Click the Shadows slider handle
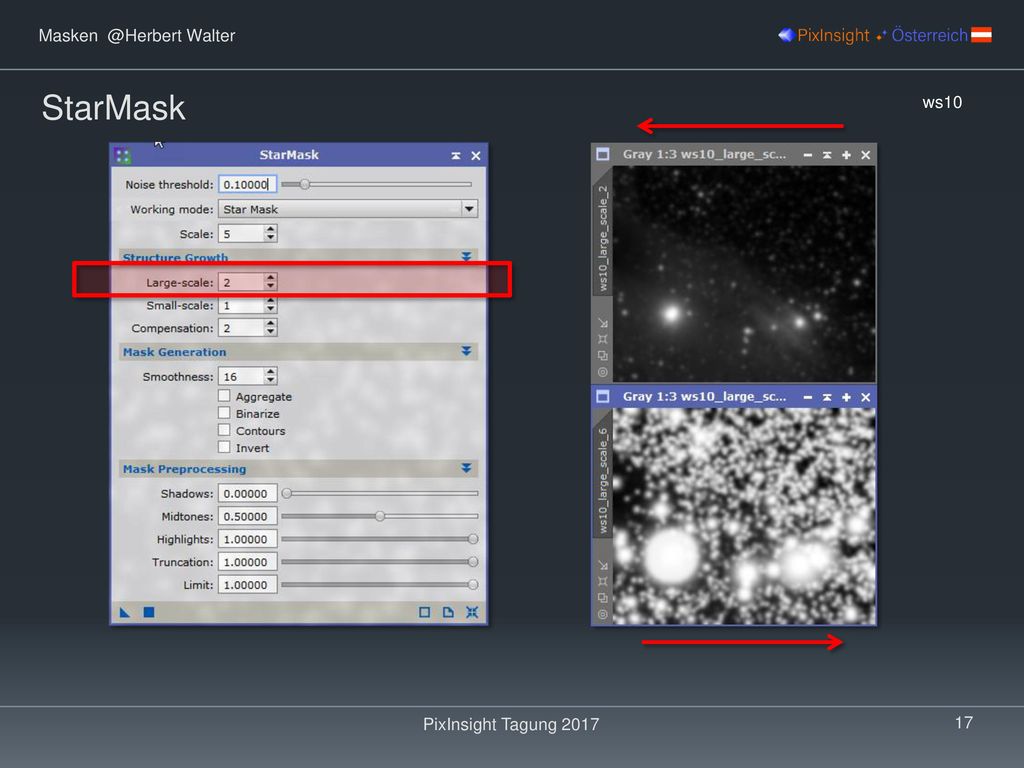Screen dimensions: 1024x768 (287, 493)
